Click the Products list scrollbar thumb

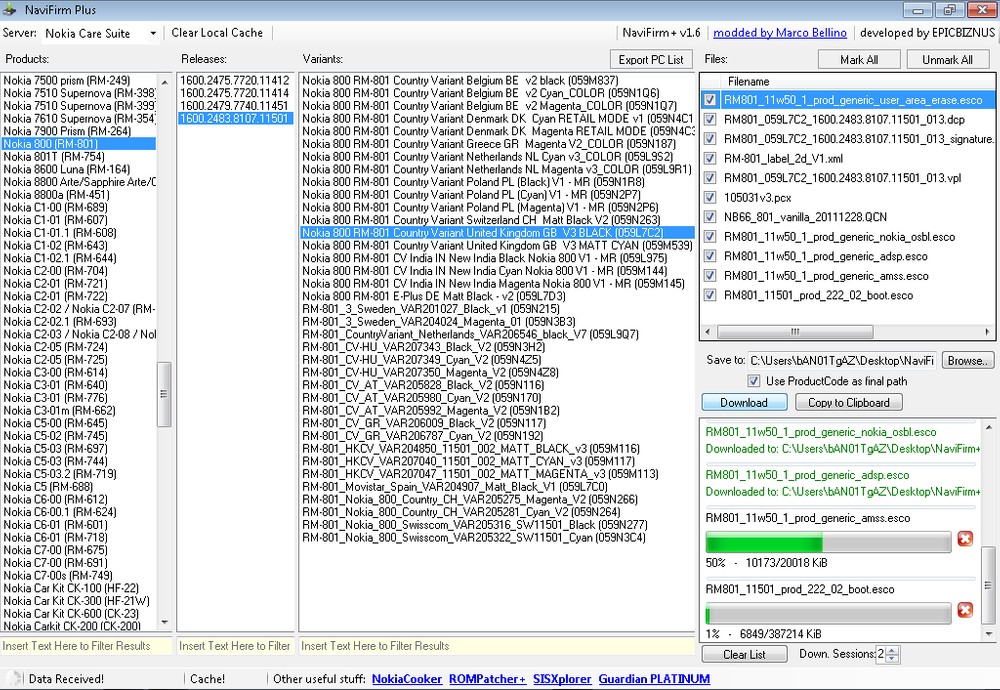pyautogui.click(x=164, y=394)
